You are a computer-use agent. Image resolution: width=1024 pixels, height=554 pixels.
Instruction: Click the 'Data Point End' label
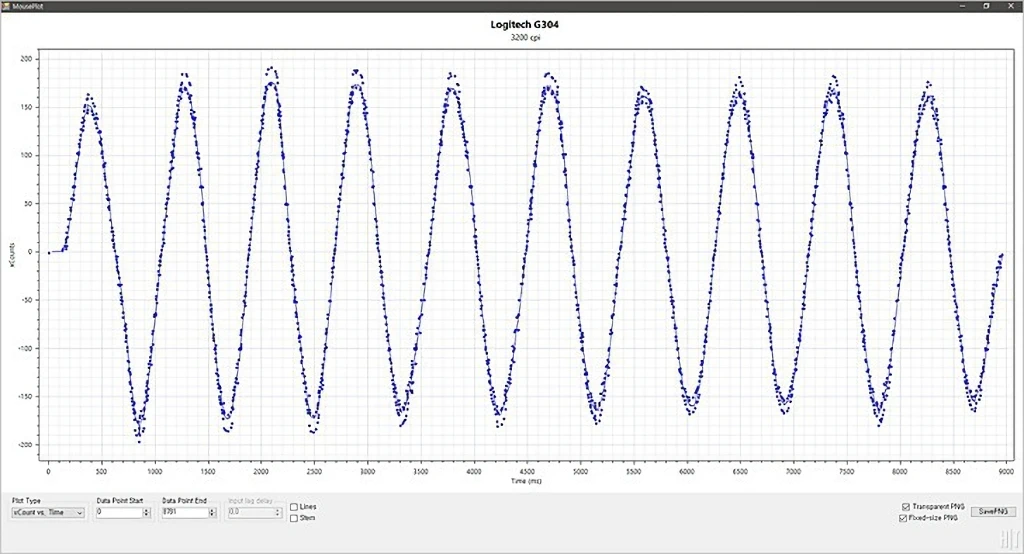(x=184, y=500)
